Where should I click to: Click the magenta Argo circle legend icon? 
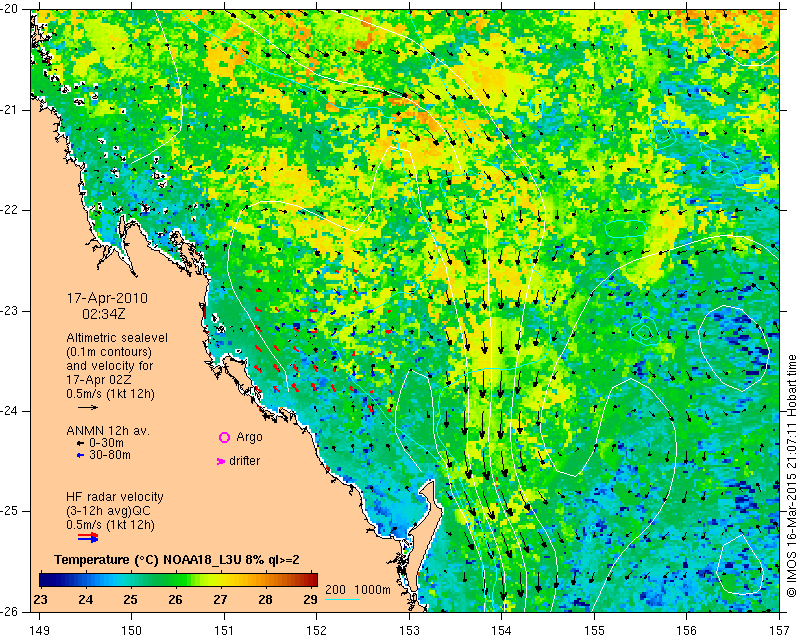pos(224,437)
